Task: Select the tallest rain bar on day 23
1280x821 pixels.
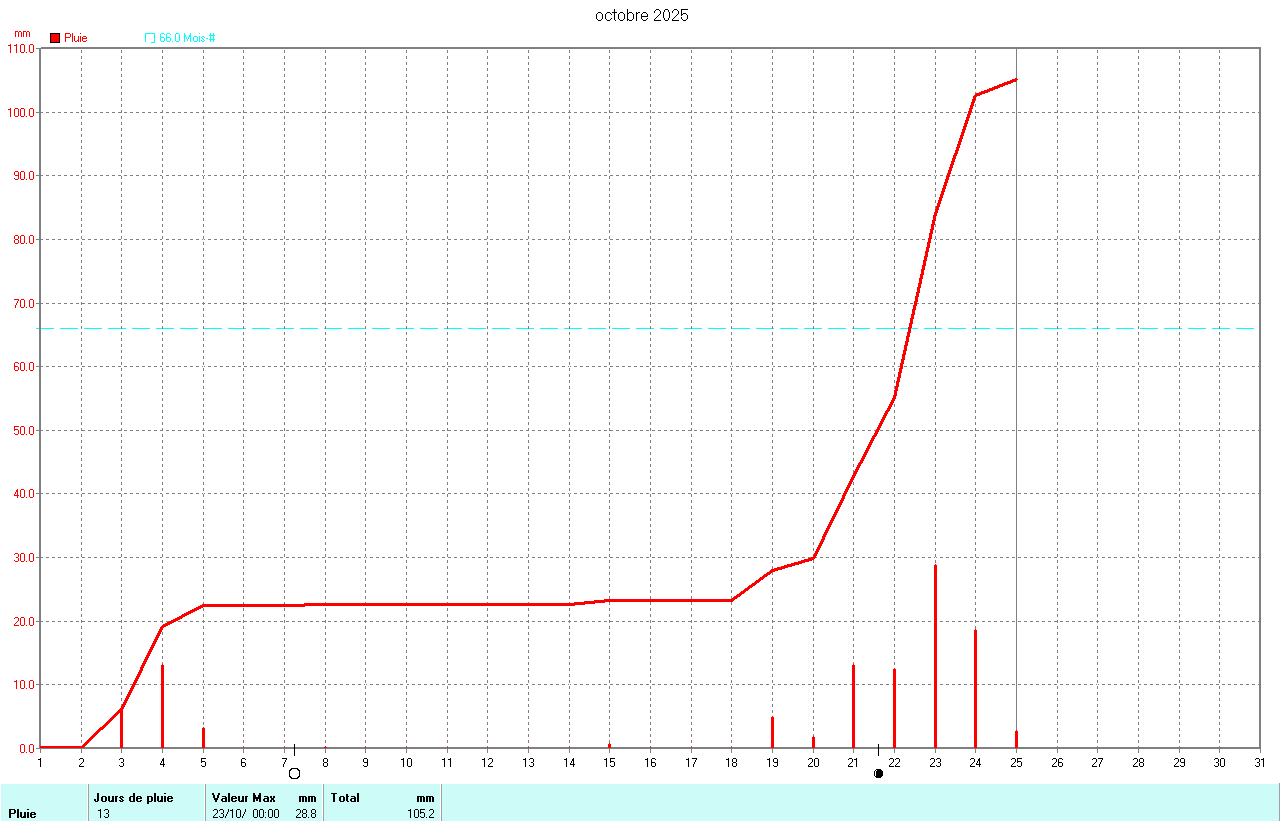Action: click(x=935, y=660)
